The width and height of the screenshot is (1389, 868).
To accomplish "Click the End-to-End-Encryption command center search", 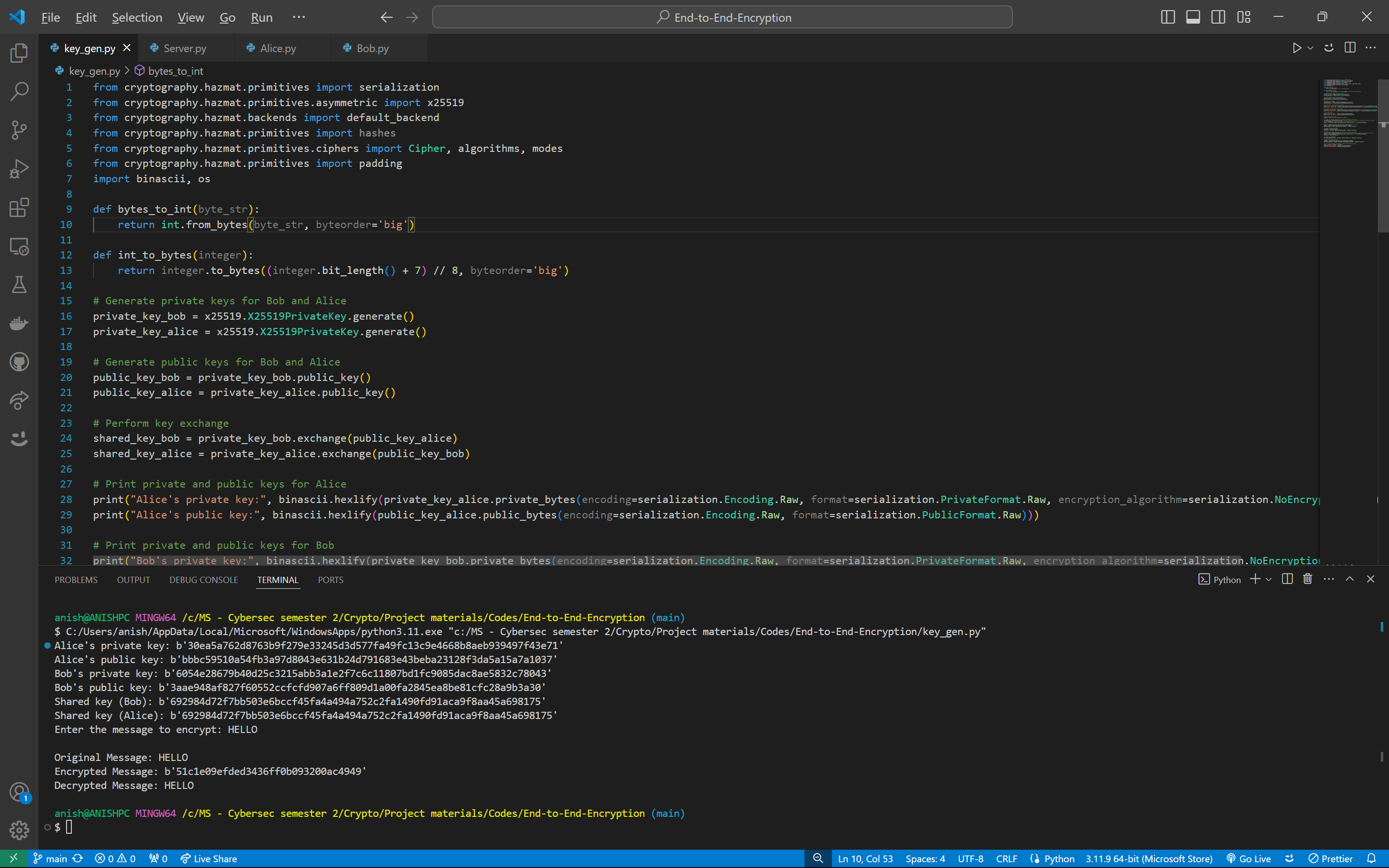I will tap(722, 17).
